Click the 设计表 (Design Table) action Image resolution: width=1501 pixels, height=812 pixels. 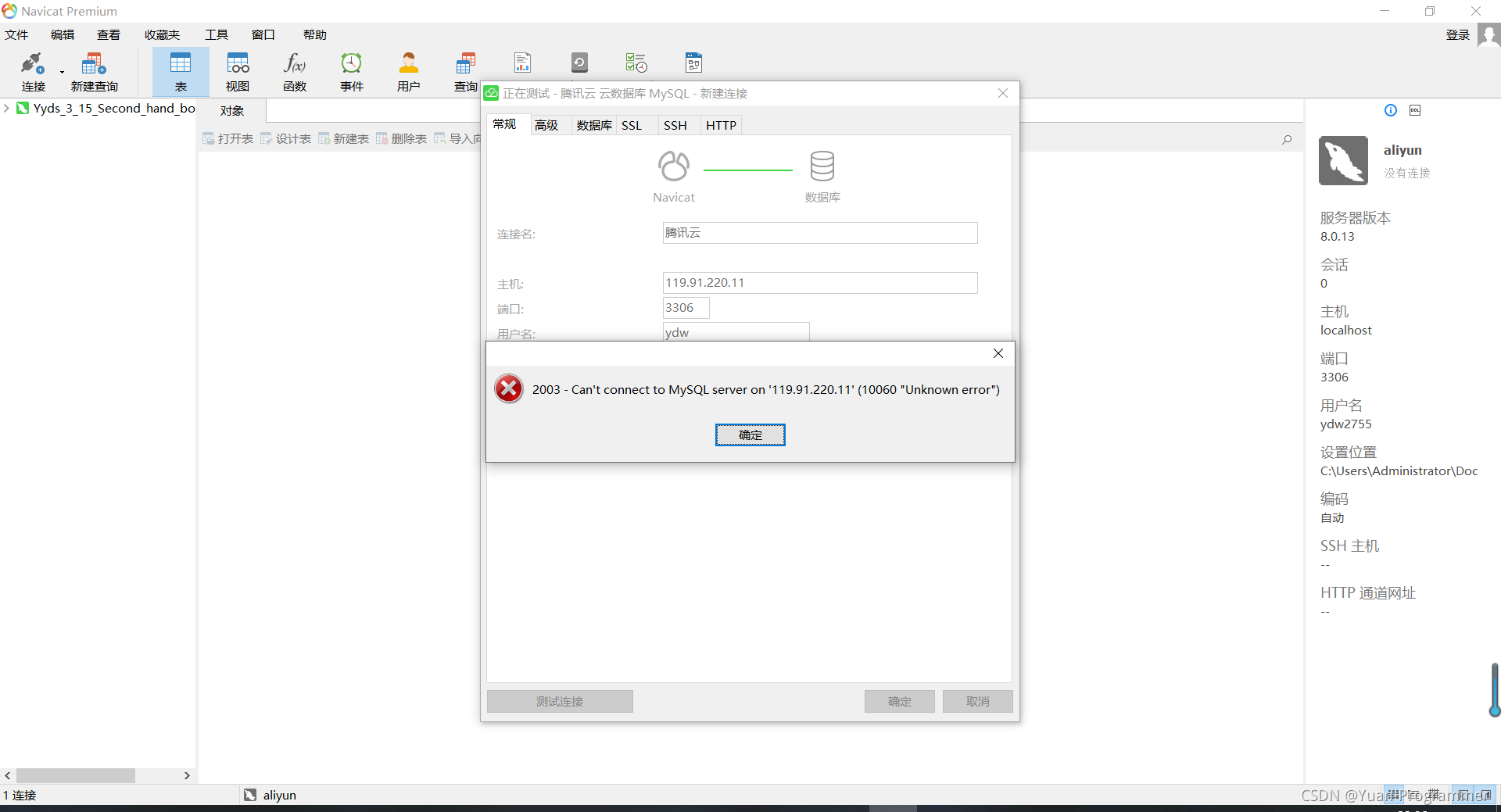point(285,139)
